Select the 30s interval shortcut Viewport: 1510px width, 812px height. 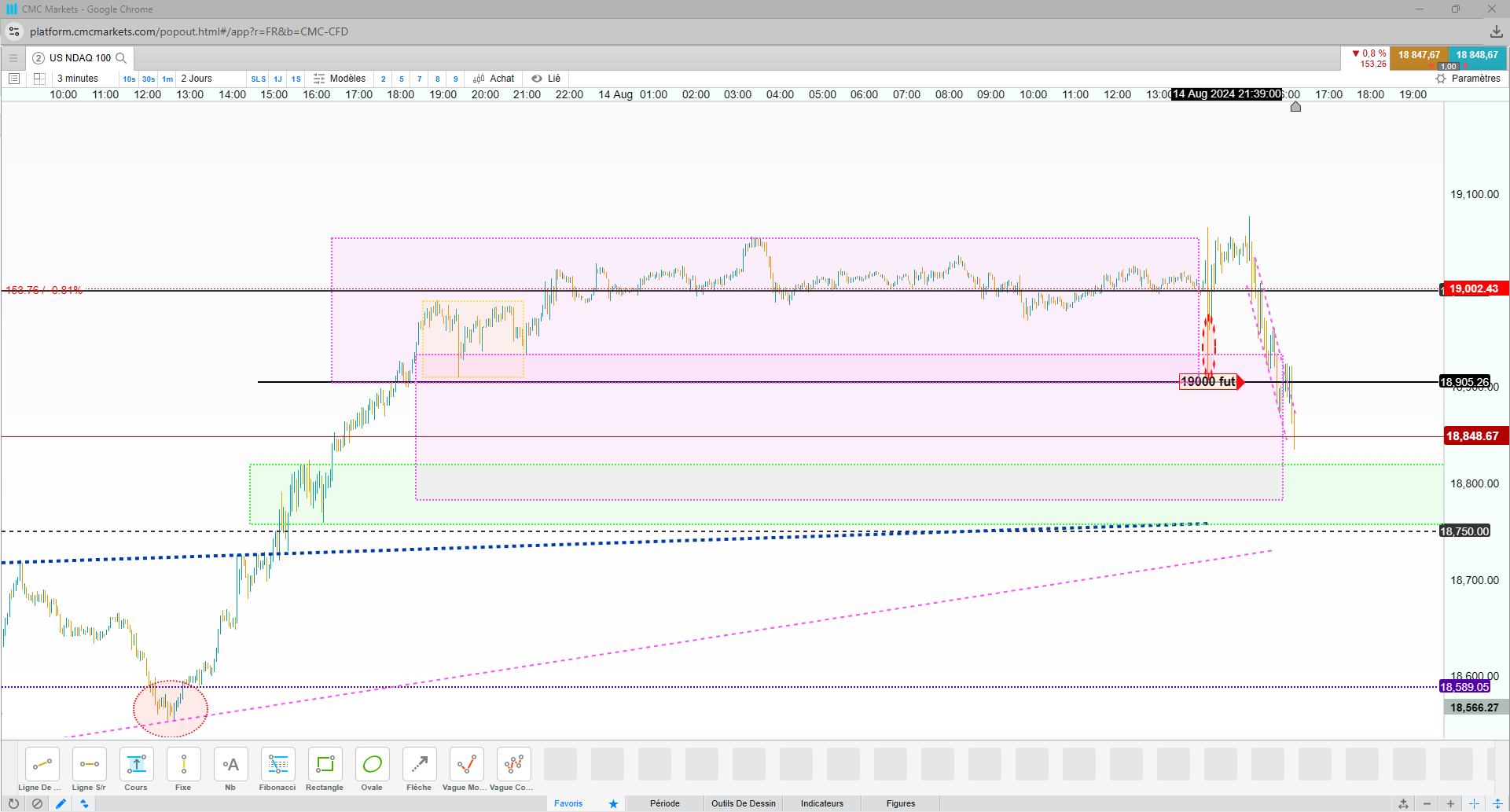(149, 79)
